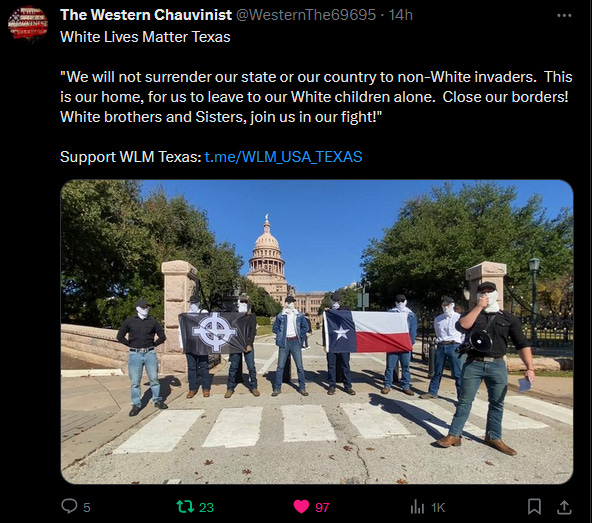Open view analytics bar chart icon
The width and height of the screenshot is (592, 523).
point(417,507)
